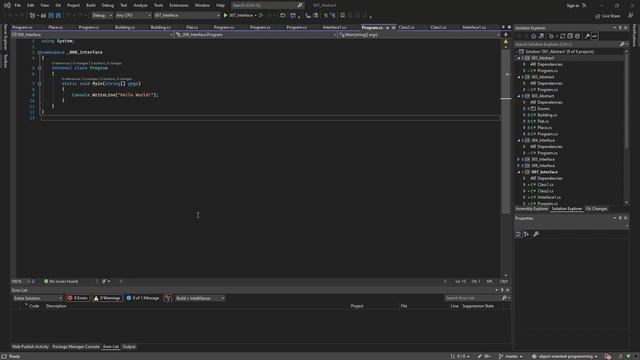Click the No issues found indicator

[61, 282]
